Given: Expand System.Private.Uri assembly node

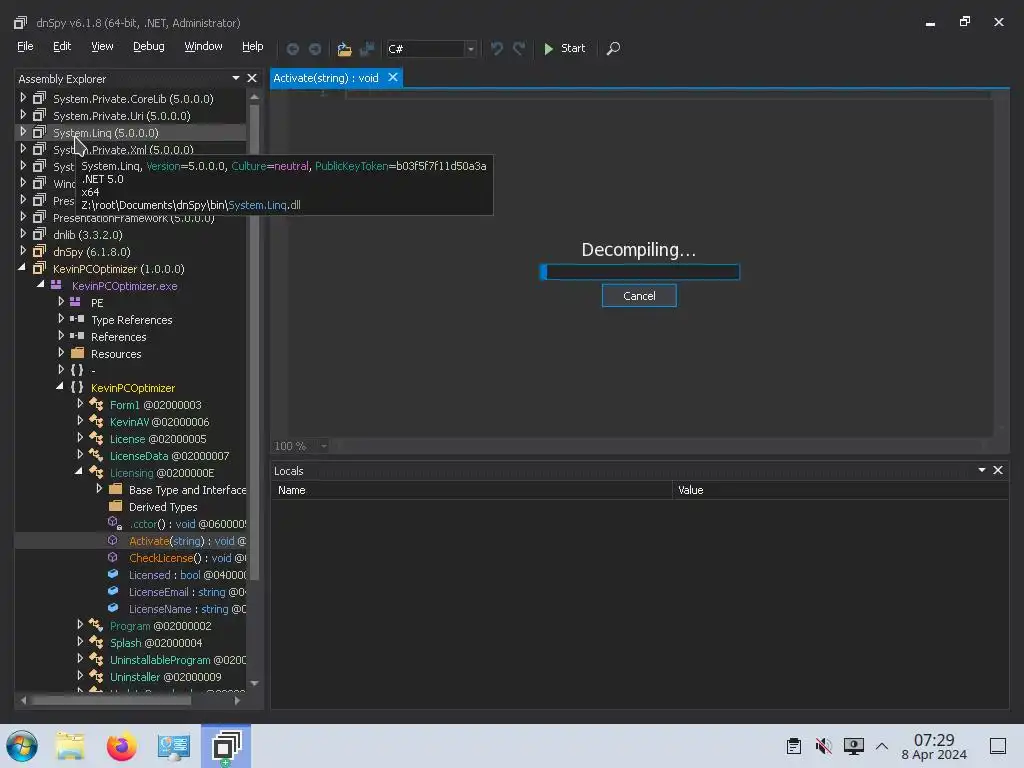Looking at the screenshot, I should pos(23,115).
